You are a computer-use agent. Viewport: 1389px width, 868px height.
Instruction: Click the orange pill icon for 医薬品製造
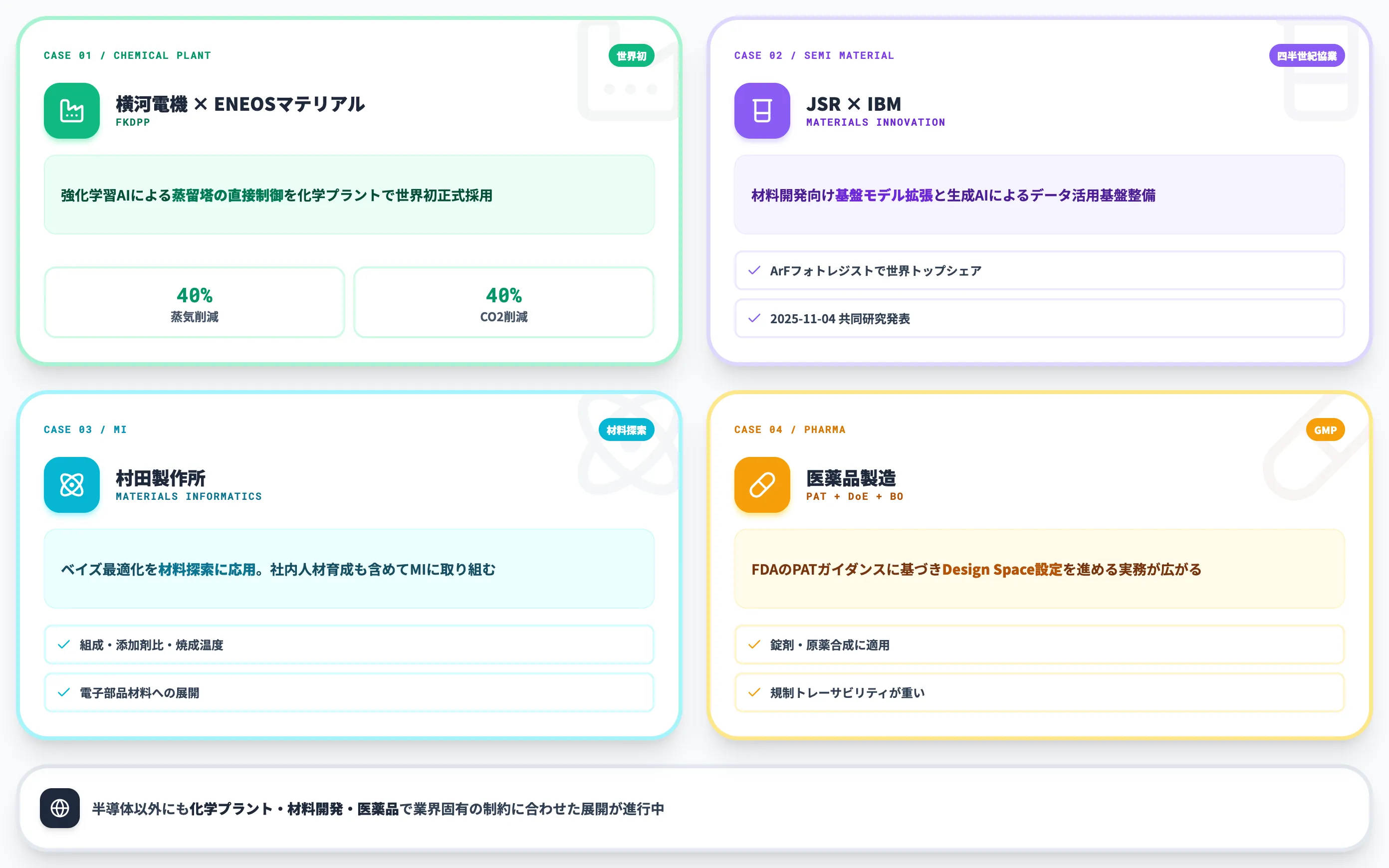(x=762, y=485)
